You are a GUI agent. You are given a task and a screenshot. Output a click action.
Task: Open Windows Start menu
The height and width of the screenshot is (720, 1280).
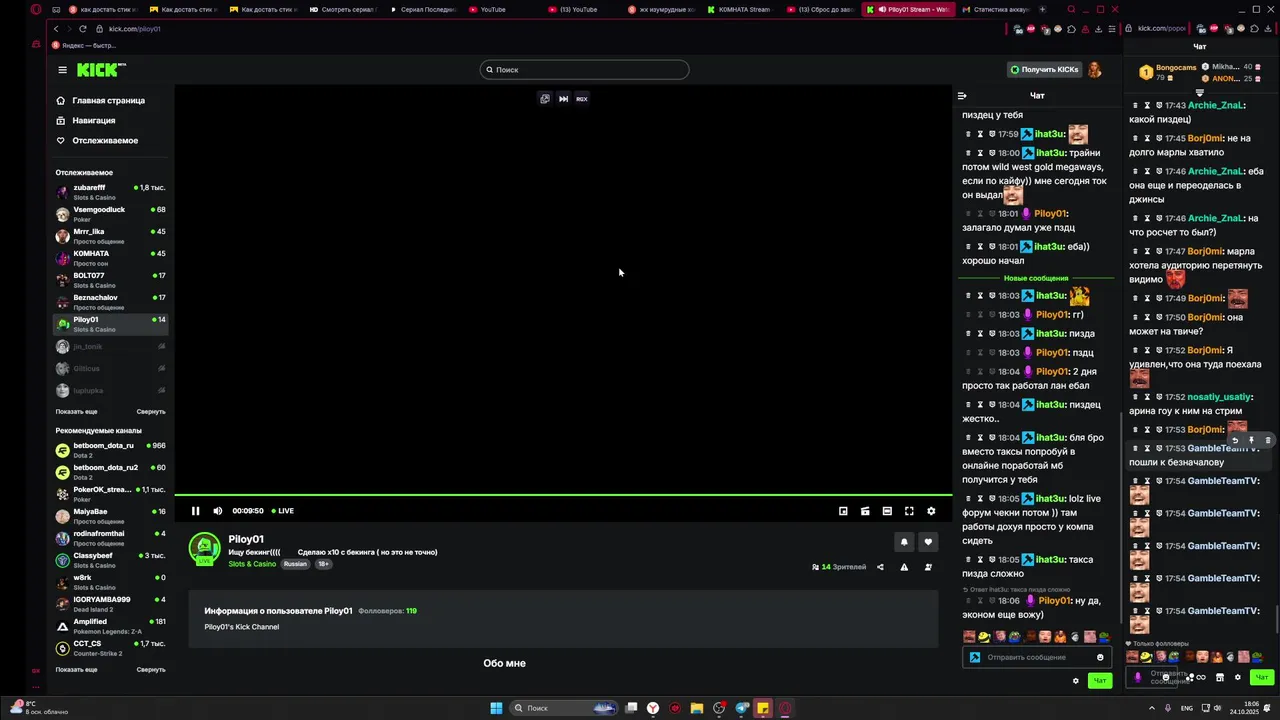[x=496, y=708]
